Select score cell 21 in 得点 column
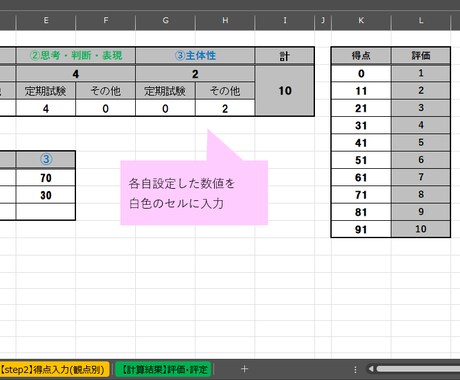The height and width of the screenshot is (380, 460). pos(361,108)
